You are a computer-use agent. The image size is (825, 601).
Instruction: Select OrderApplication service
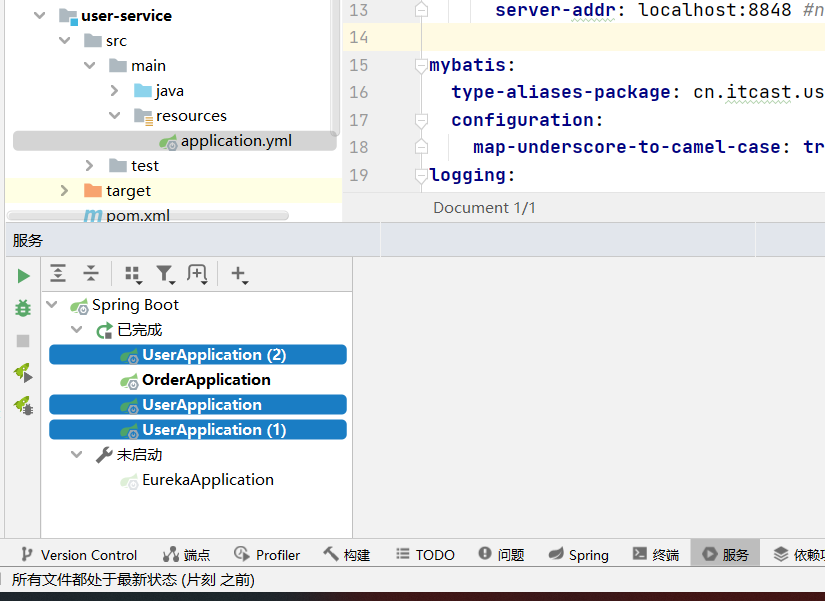pyautogui.click(x=196, y=380)
